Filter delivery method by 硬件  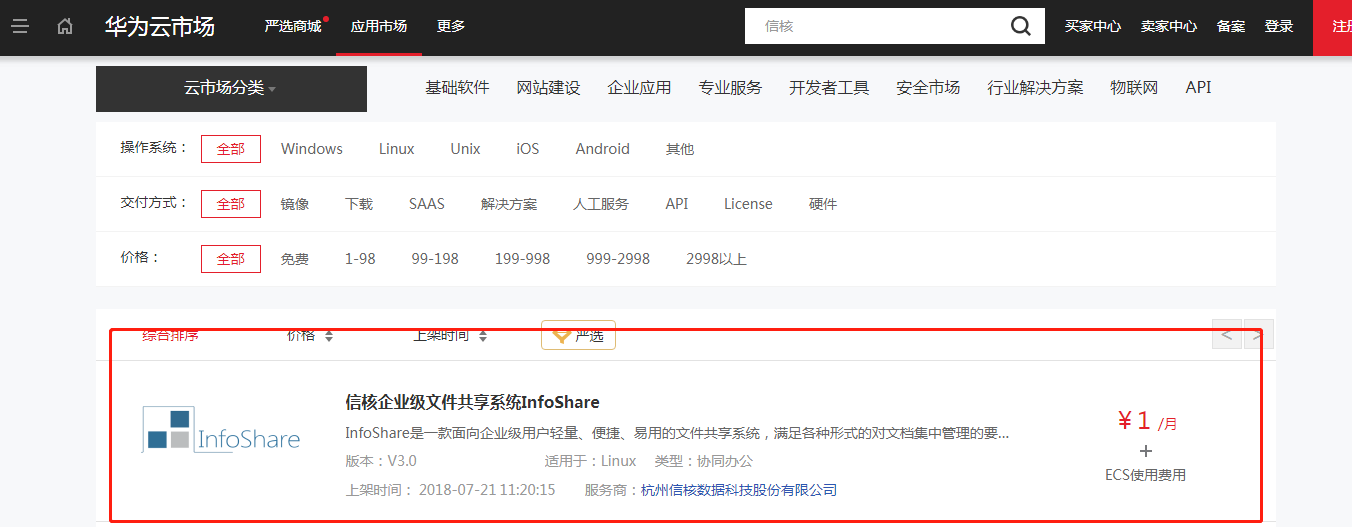(x=823, y=204)
